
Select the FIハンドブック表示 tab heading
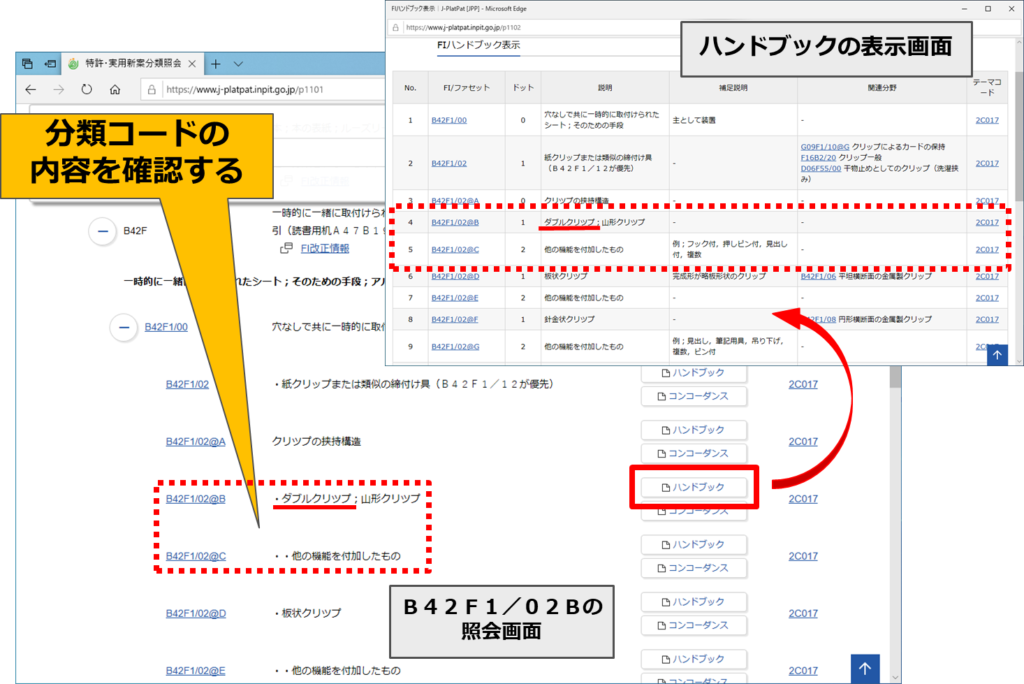(x=478, y=46)
